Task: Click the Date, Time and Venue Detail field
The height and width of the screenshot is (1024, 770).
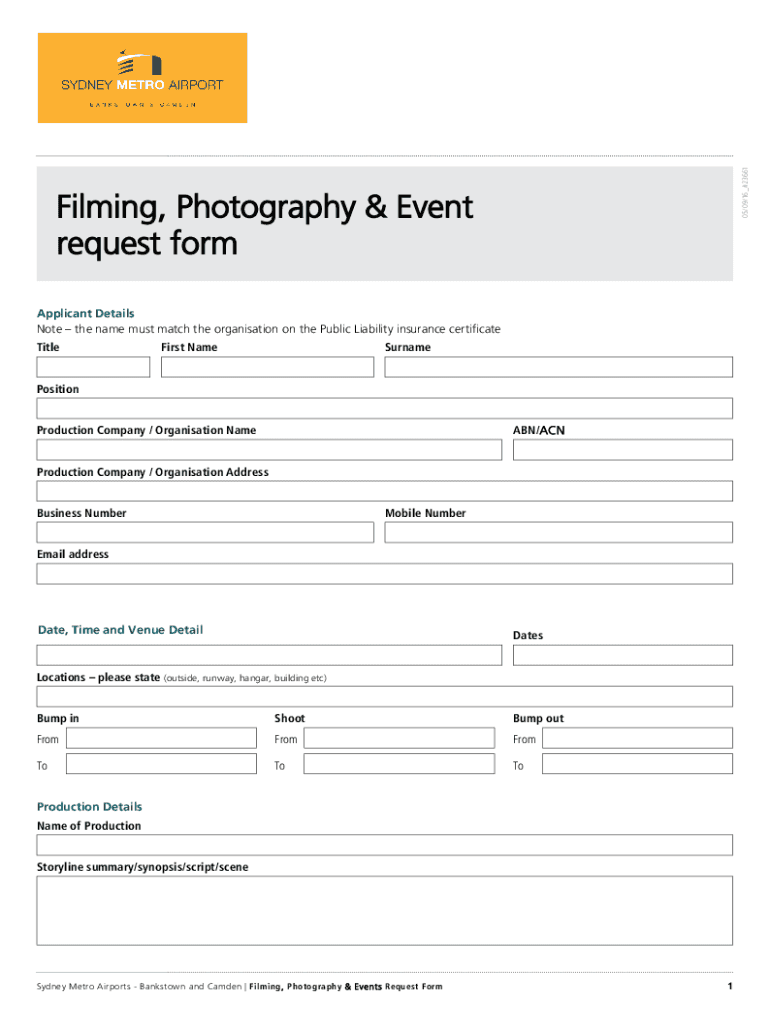Action: 269,655
